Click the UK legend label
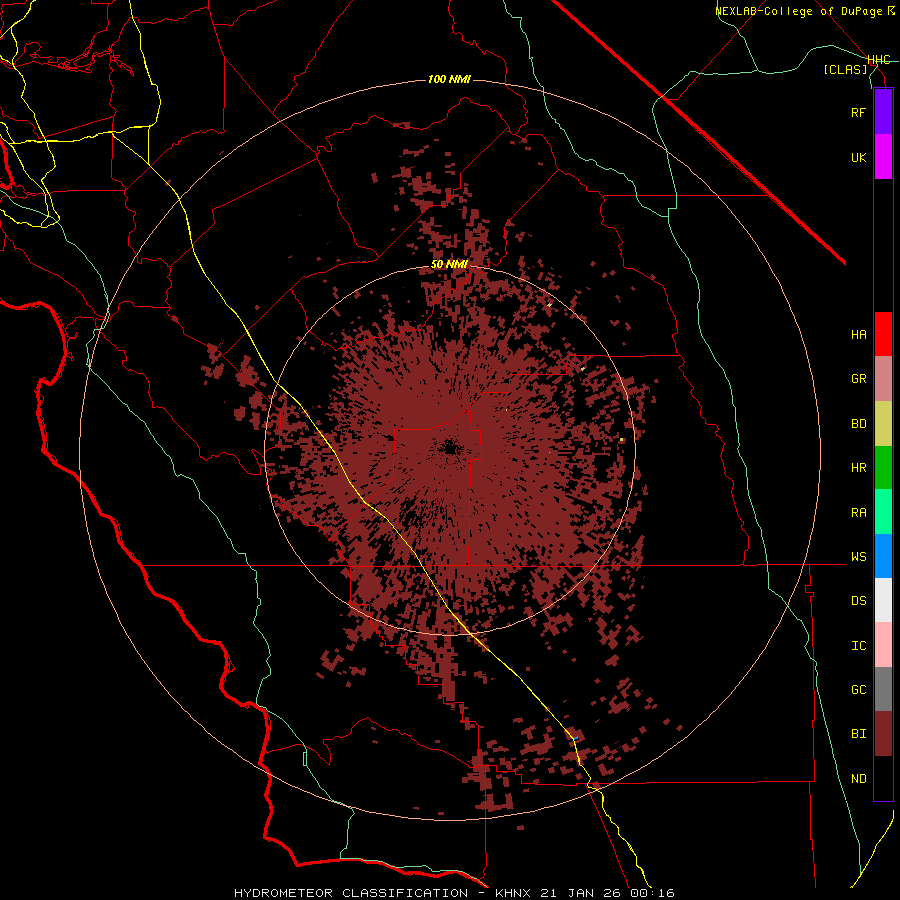This screenshot has height=900, width=900. click(859, 157)
